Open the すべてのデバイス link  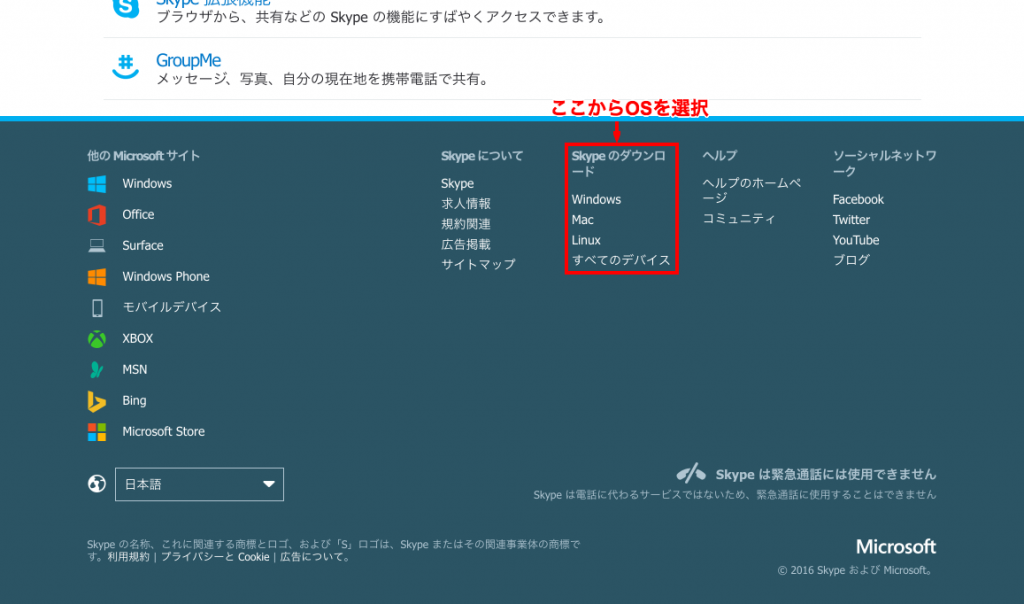pyautogui.click(x=621, y=260)
